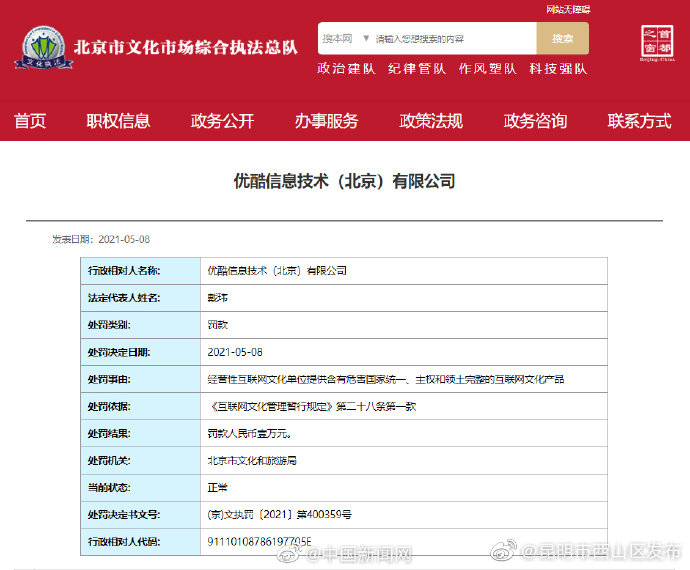The width and height of the screenshot is (690, 570).
Task: Click the 第400359号 document number value
Action: (279, 515)
